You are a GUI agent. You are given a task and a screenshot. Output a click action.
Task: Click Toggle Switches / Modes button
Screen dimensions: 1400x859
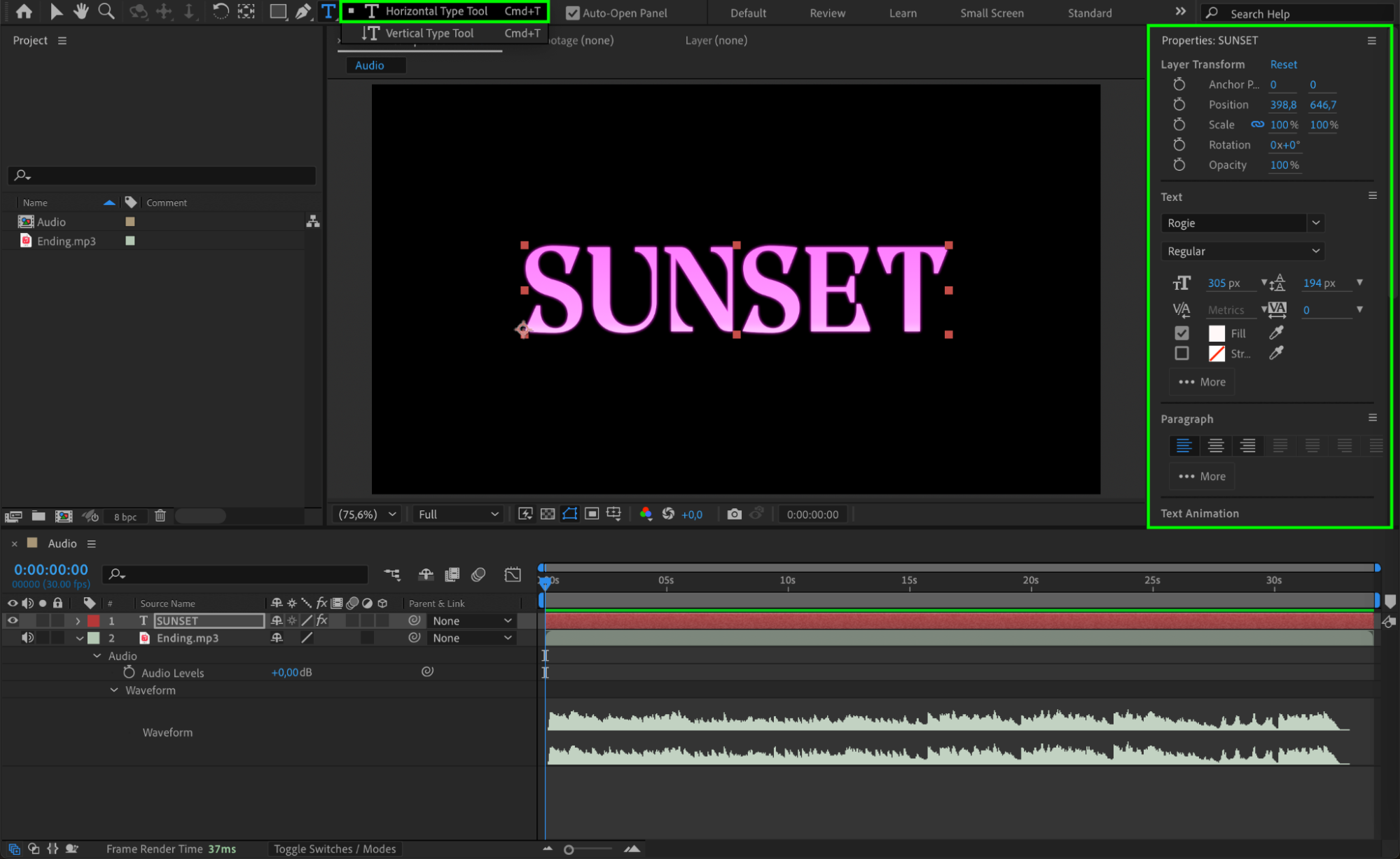(x=334, y=848)
